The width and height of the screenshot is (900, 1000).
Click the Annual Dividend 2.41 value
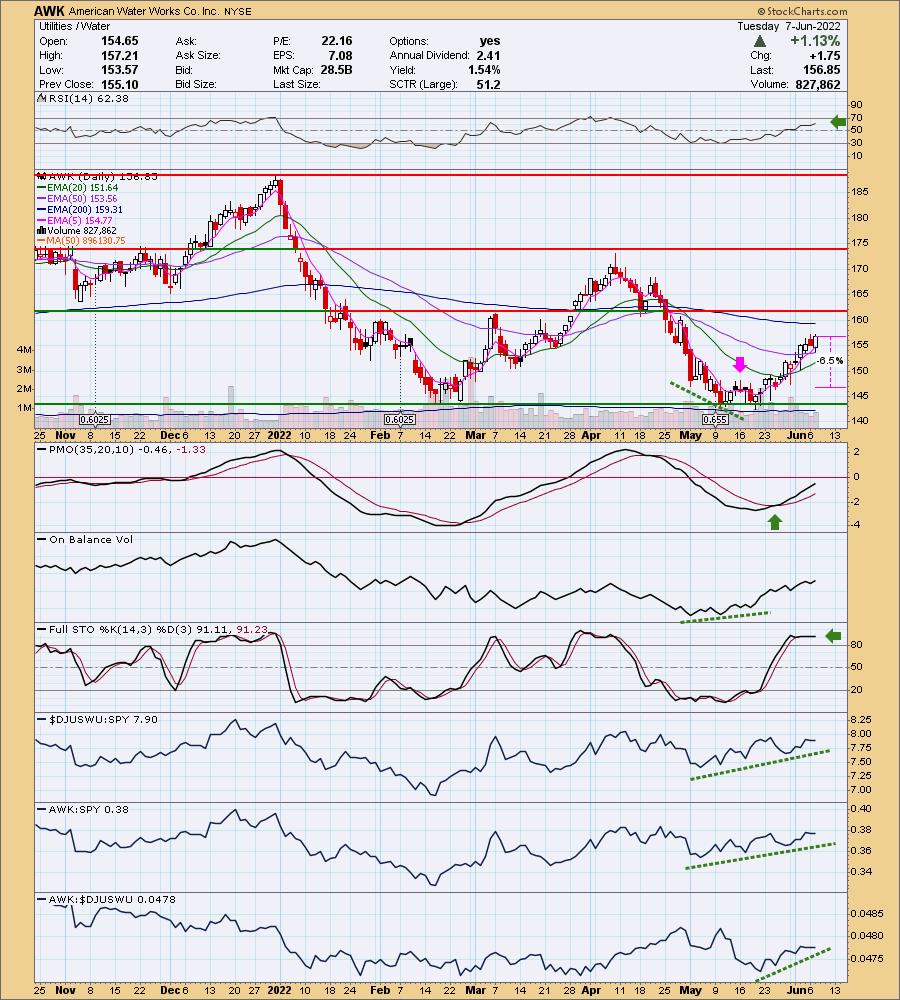(488, 55)
